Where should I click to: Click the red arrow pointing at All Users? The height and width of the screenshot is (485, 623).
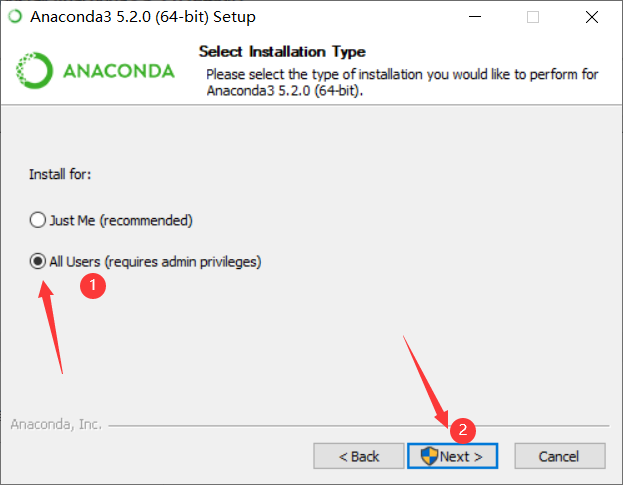51,327
